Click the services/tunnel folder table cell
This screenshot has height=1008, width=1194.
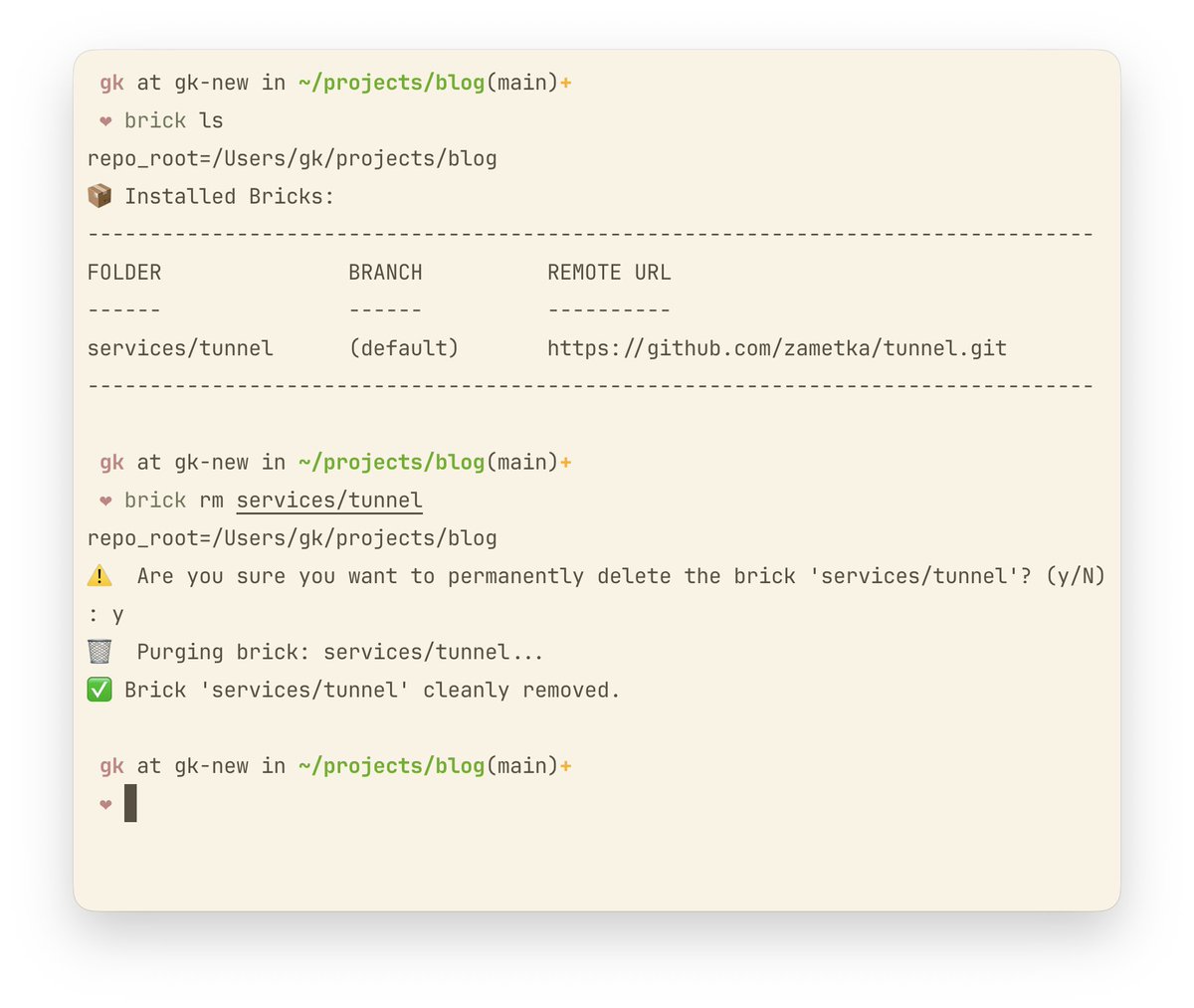pyautogui.click(x=180, y=348)
